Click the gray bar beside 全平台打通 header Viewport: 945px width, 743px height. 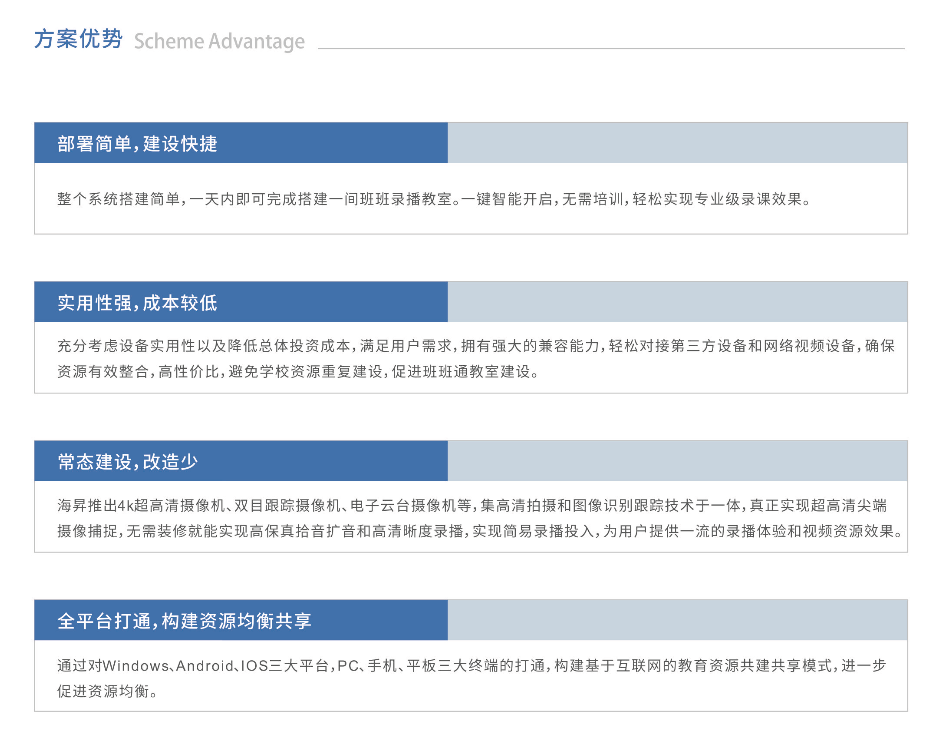pos(677,621)
